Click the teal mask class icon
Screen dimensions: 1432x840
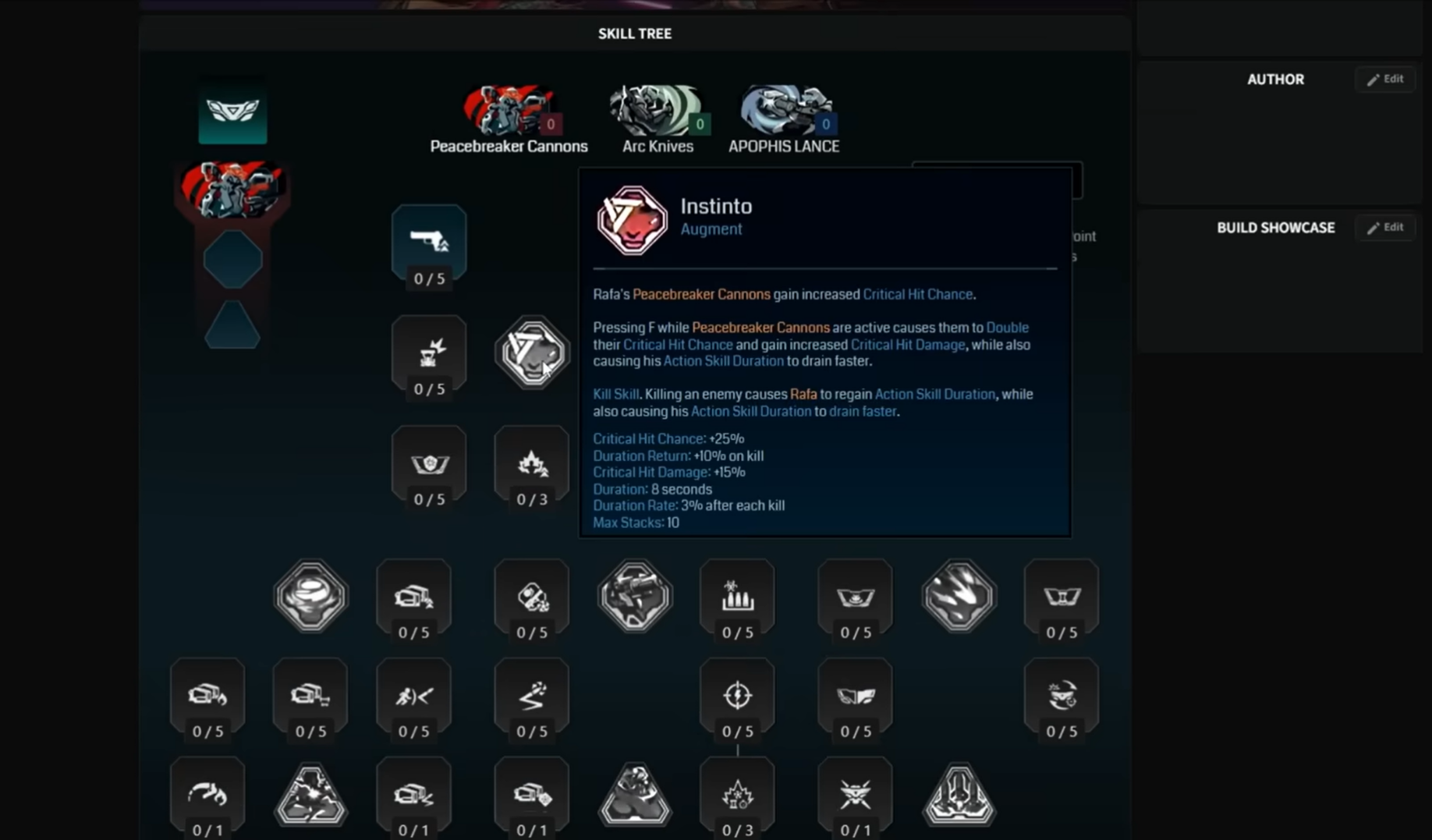click(232, 110)
